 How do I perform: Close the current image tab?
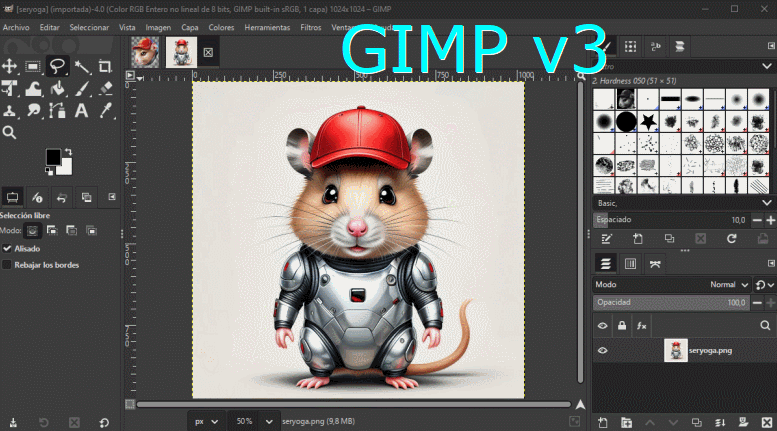click(208, 53)
